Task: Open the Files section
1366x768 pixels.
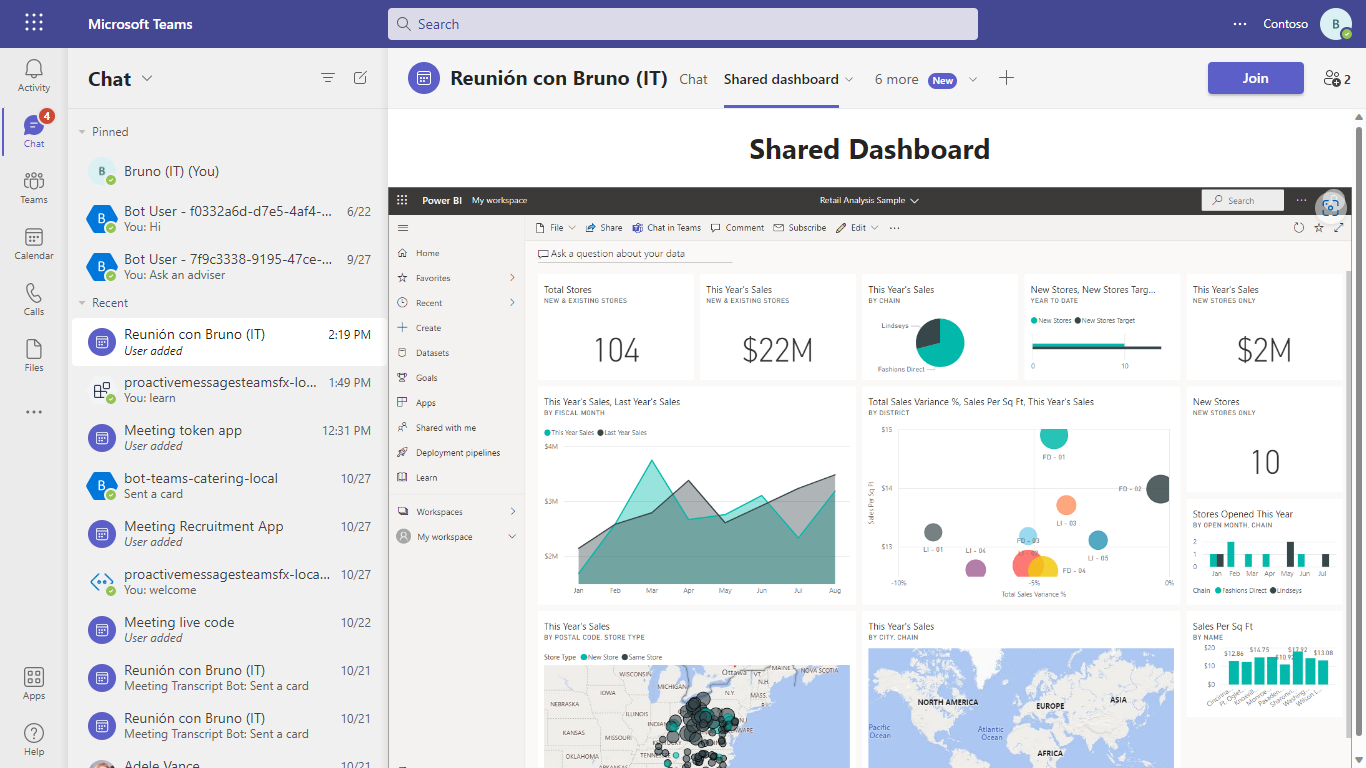Action: (x=34, y=356)
